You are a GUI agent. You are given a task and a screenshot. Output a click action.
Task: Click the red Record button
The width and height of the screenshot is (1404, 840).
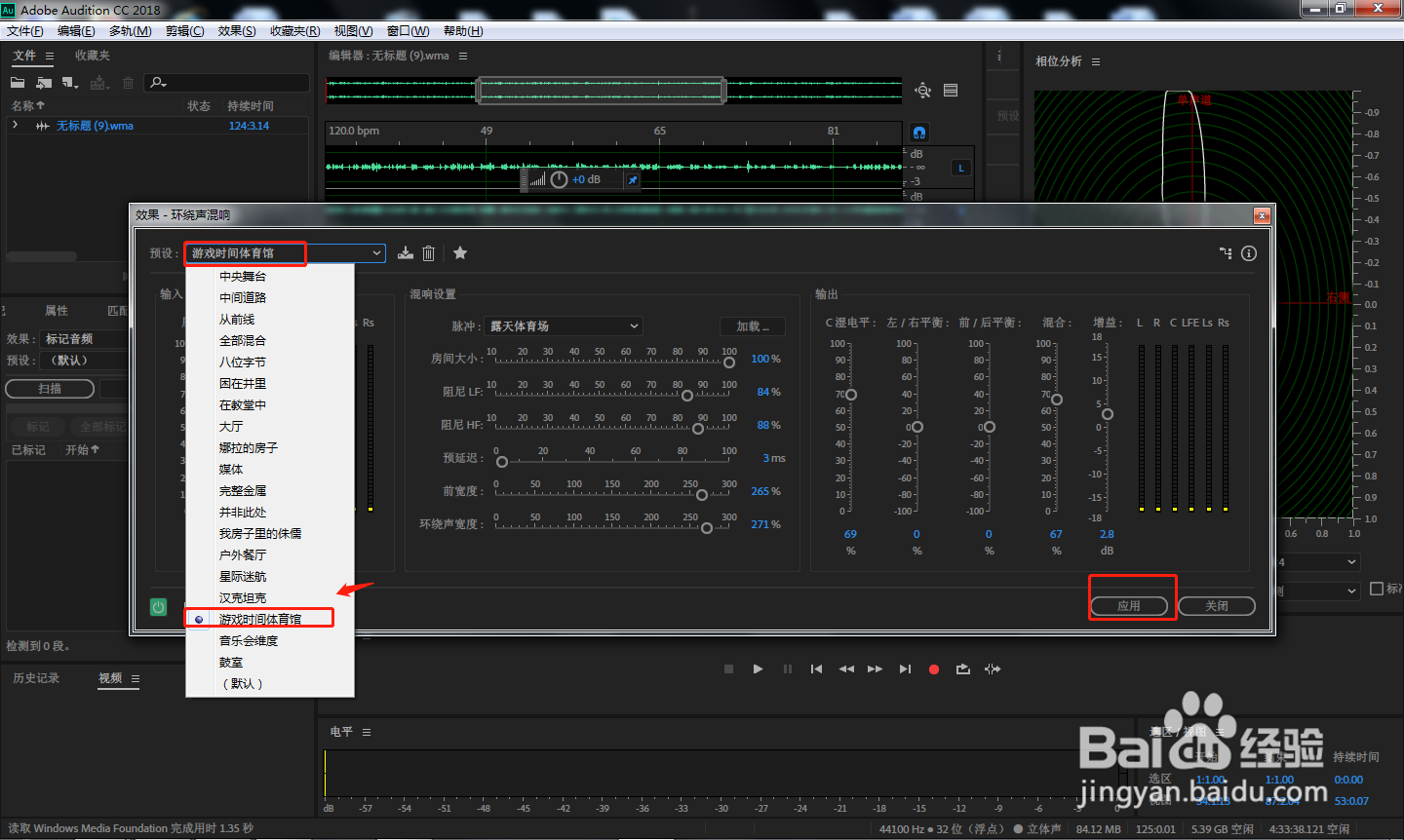(x=934, y=669)
